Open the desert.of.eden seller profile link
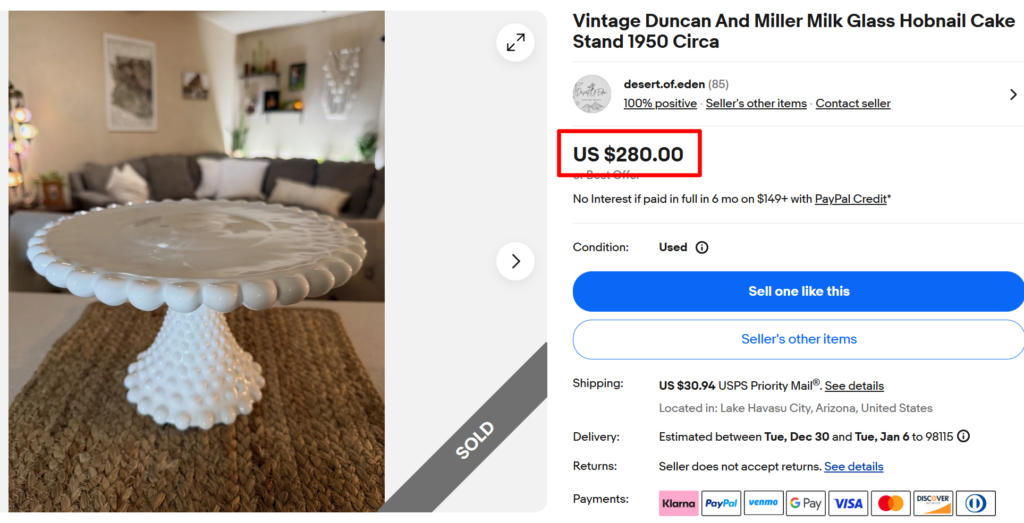The width and height of the screenshot is (1024, 523). 663,84
